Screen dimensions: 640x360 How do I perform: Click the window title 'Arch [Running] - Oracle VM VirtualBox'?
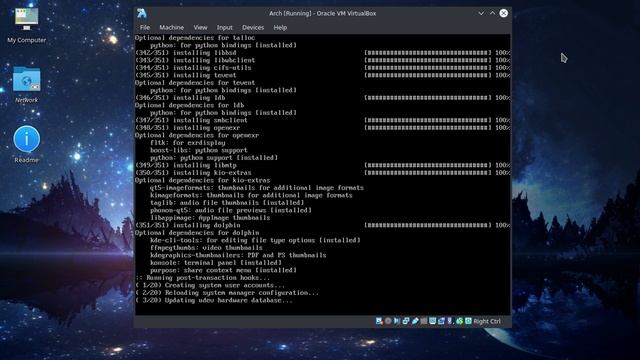[322, 13]
